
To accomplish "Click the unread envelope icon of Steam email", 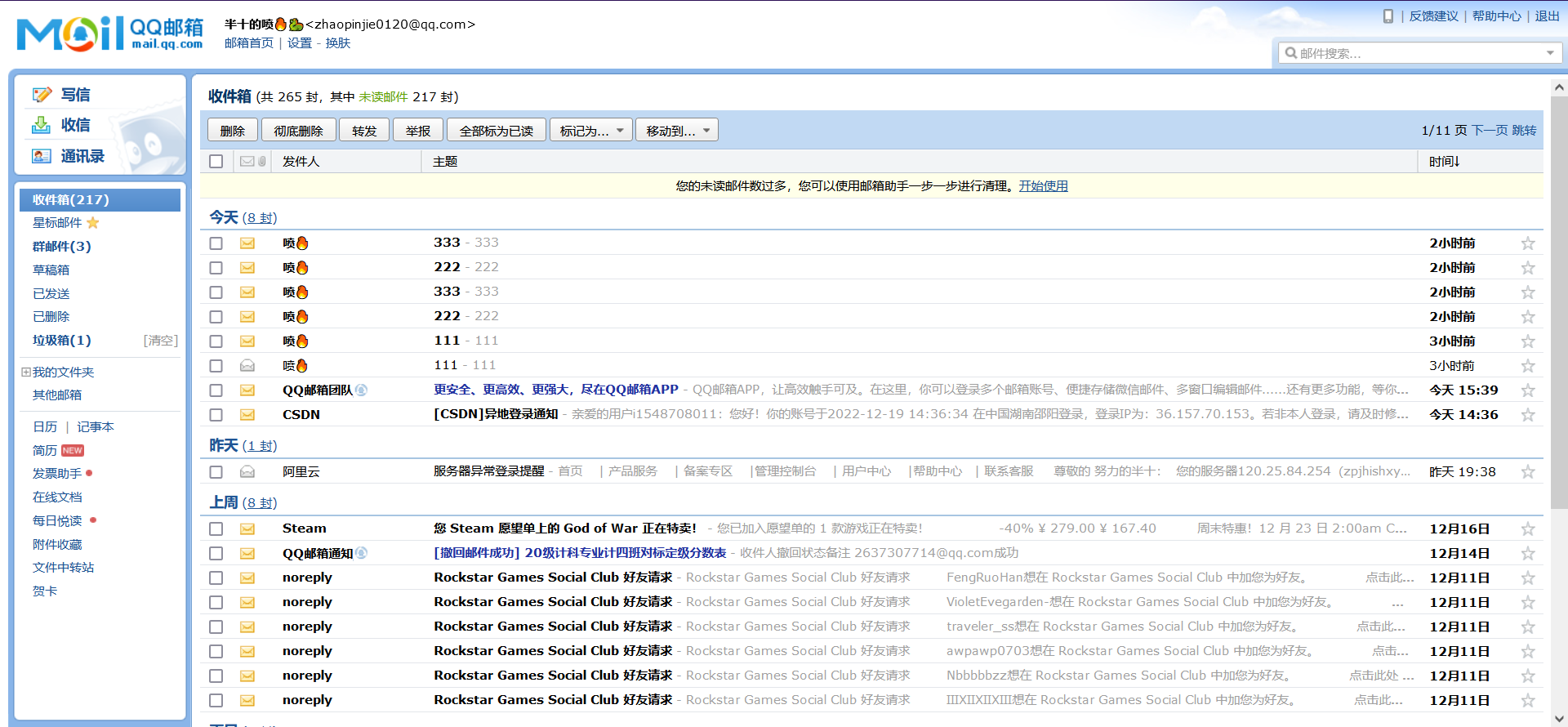I will pos(247,529).
